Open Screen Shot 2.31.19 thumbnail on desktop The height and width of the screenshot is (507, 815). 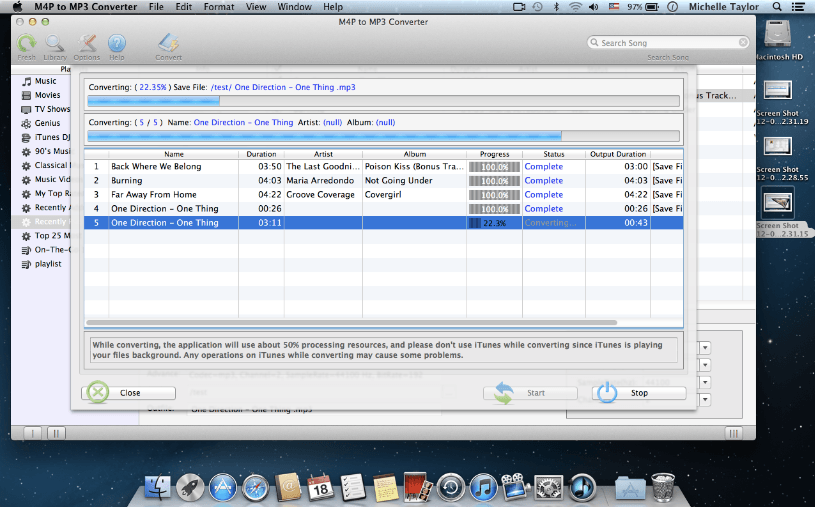(x=778, y=90)
